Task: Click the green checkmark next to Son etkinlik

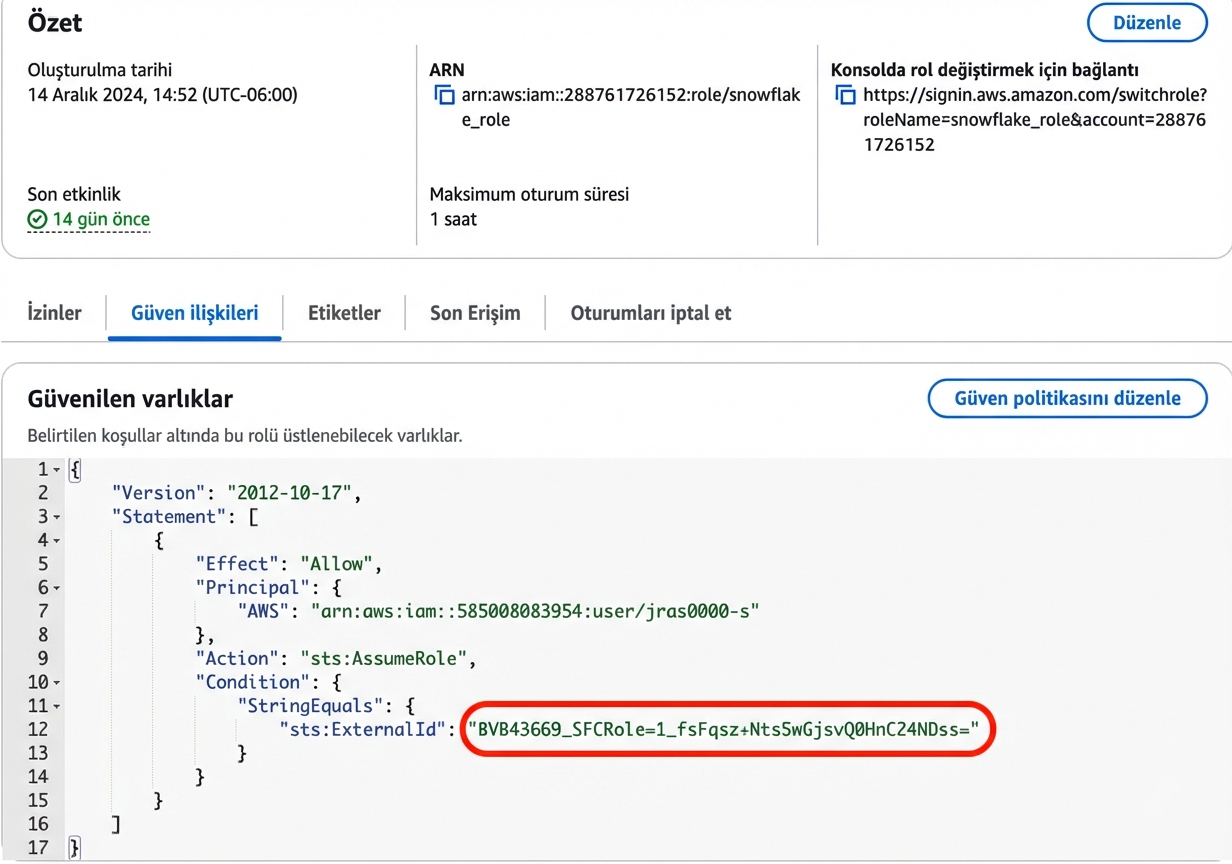Action: tap(37, 221)
